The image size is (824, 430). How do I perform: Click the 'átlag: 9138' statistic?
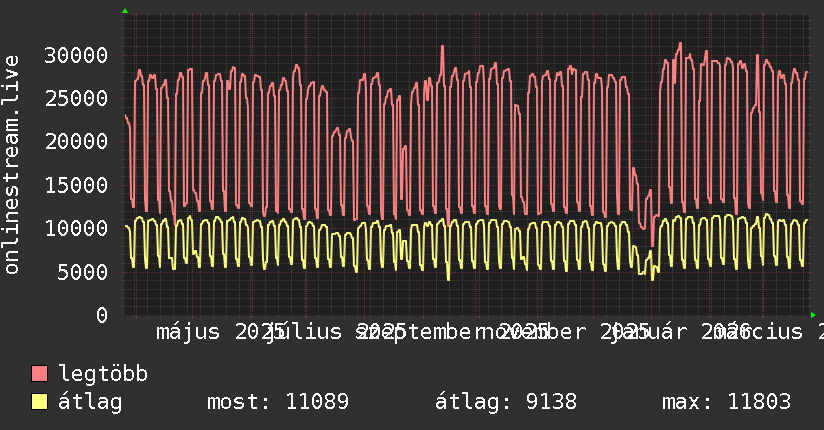506,402
